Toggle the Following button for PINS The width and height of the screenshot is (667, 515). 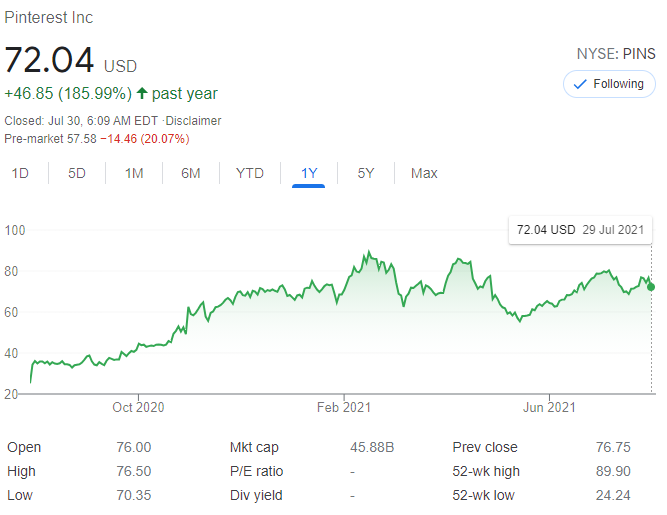pos(609,84)
